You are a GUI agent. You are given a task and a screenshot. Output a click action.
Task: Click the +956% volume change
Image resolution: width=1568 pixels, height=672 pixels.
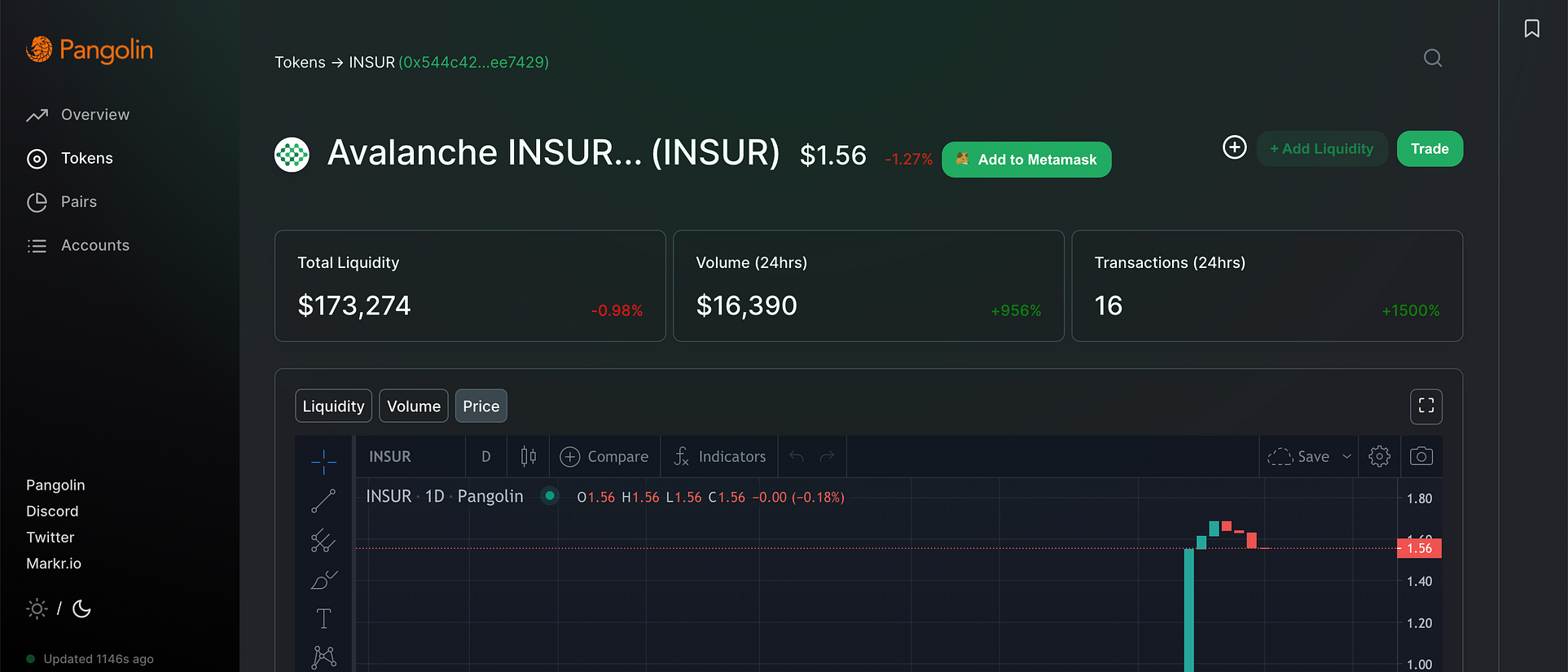point(1016,310)
